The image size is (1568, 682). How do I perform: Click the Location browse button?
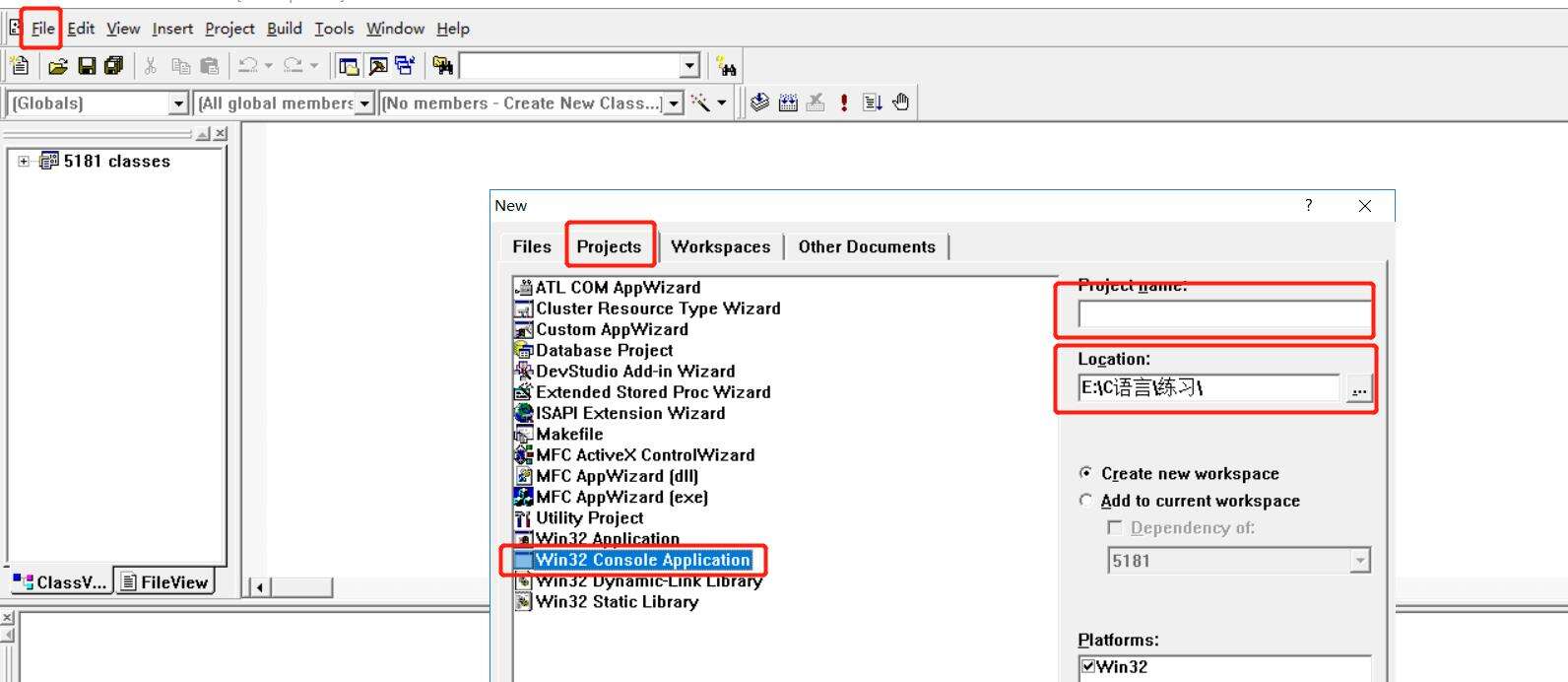(1358, 390)
